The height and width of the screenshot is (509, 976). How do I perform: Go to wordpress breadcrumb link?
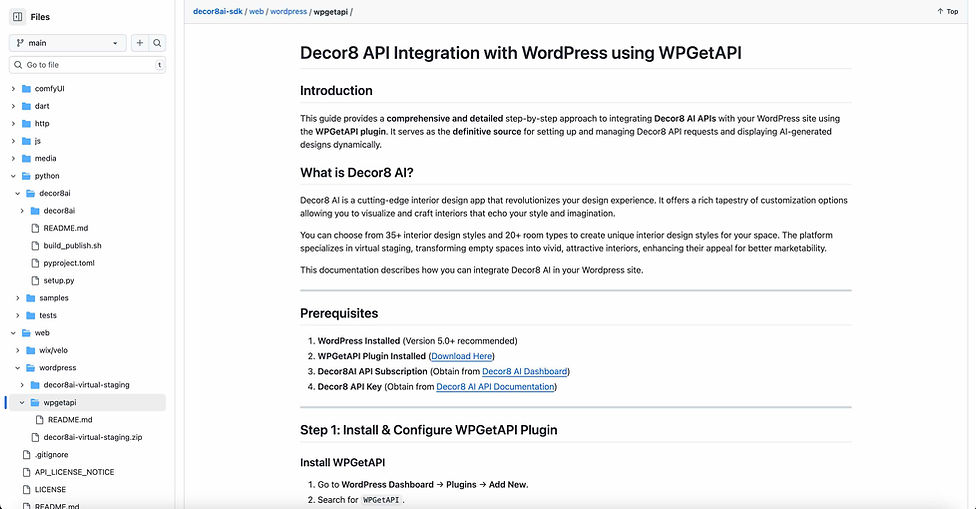[x=288, y=11]
